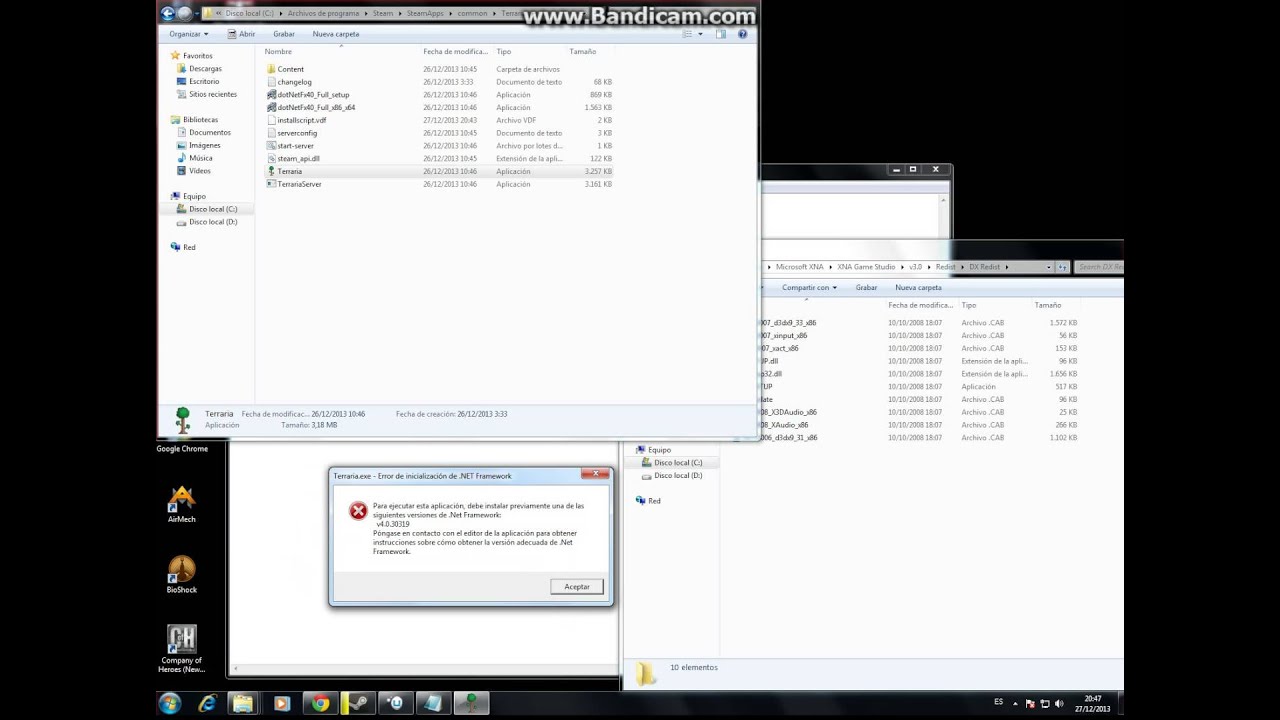Expand Bibliotecas in the Terraria window sidebar
This screenshot has height=720, width=1280.
point(200,120)
